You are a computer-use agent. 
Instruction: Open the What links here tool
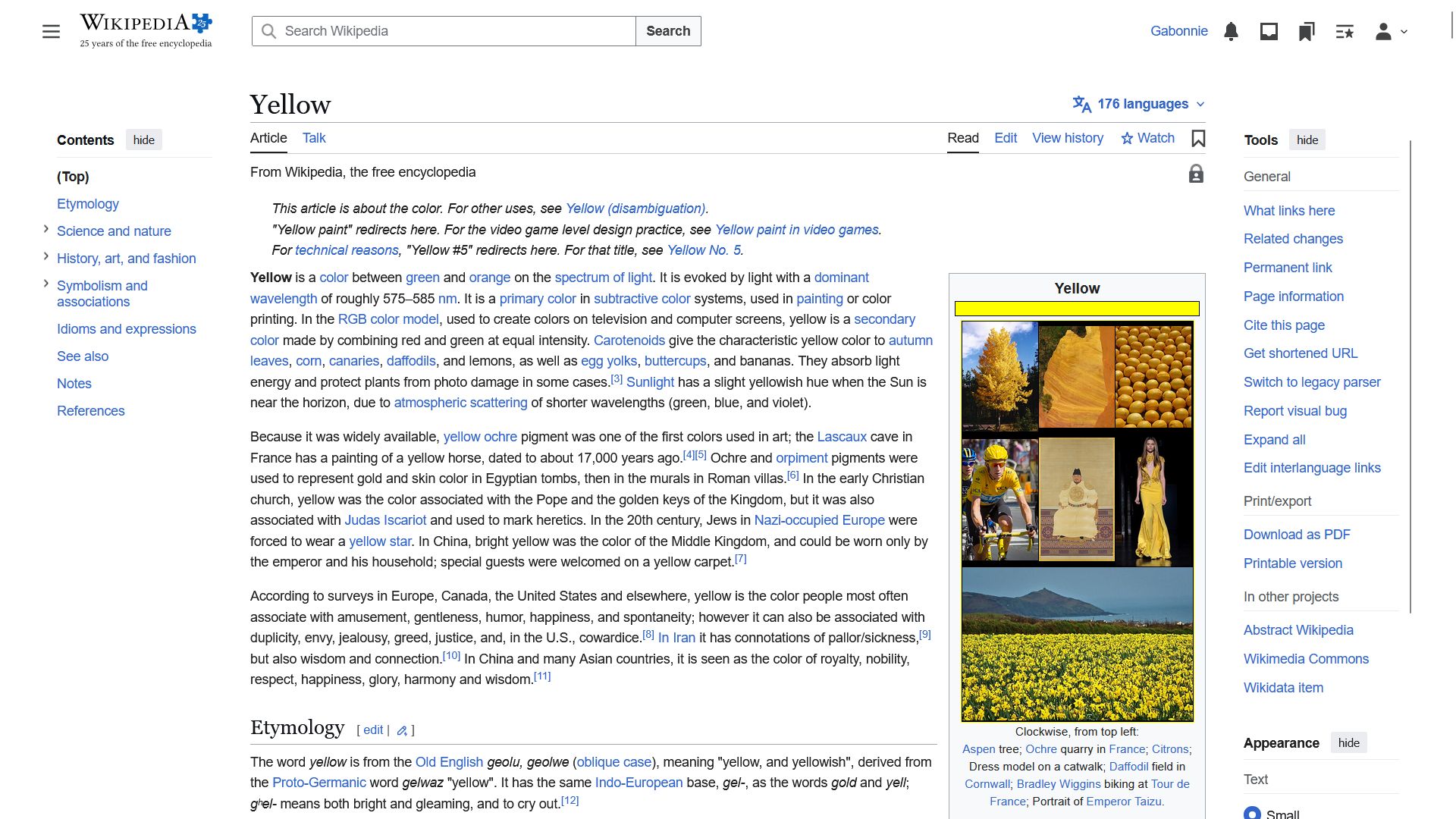tap(1289, 211)
